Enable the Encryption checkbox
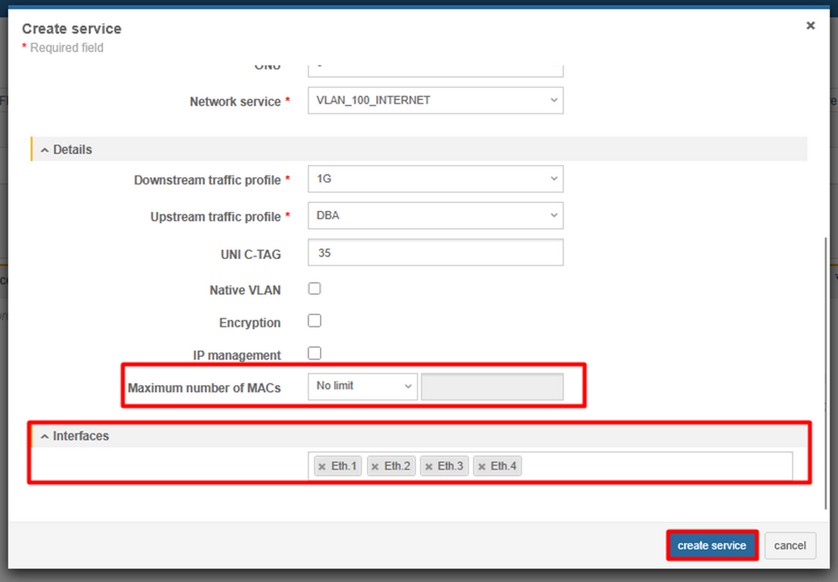838x582 pixels. point(314,321)
